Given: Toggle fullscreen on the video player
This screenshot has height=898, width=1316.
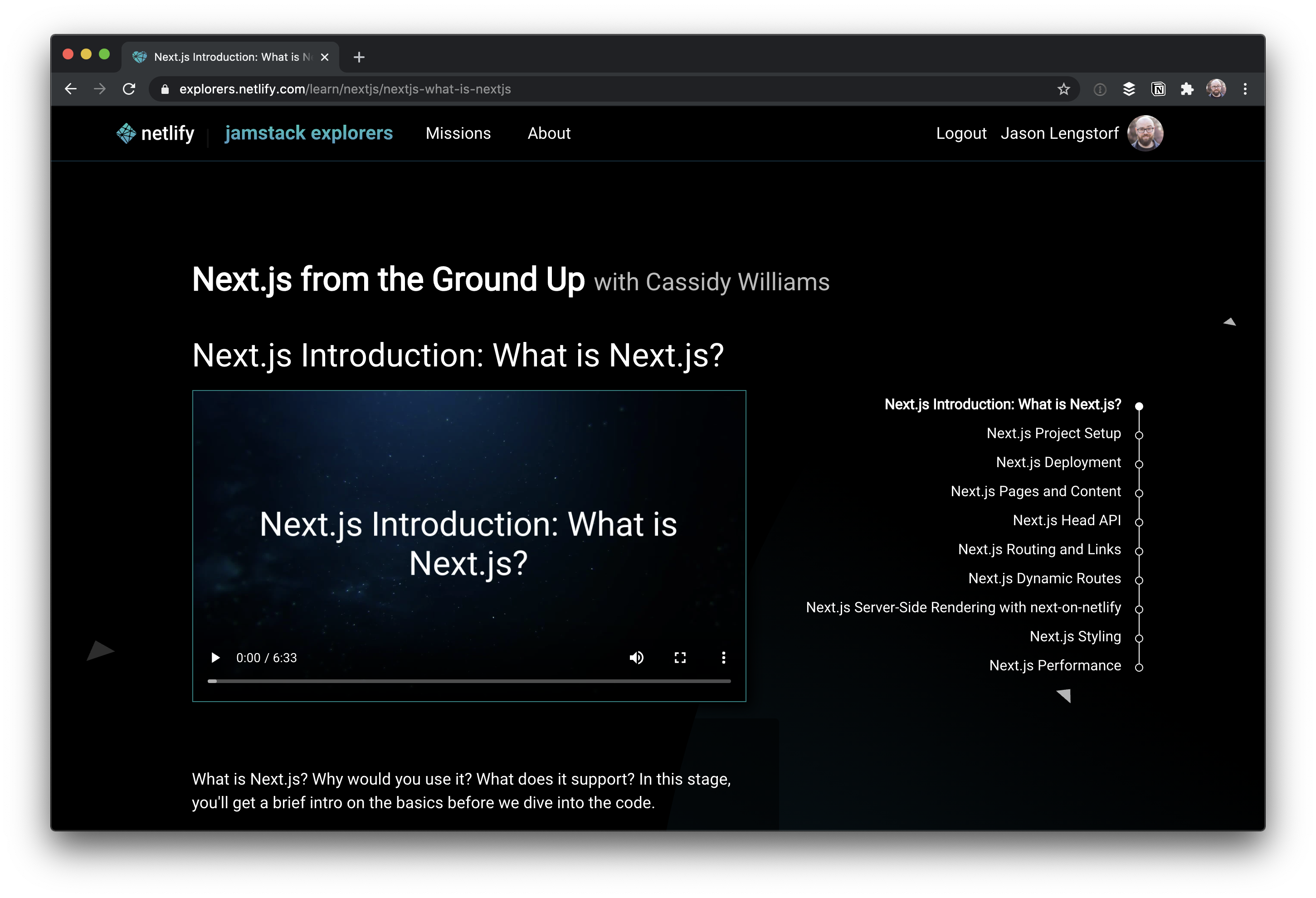Looking at the screenshot, I should [x=680, y=657].
